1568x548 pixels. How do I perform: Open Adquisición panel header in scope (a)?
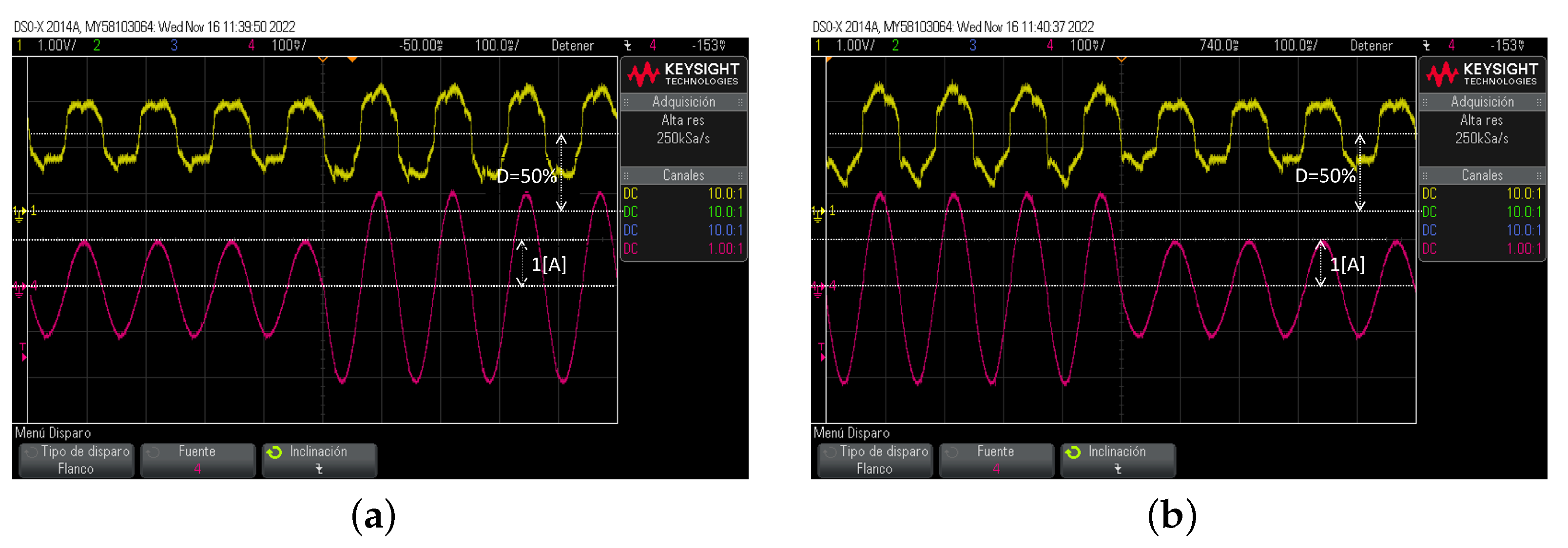click(683, 102)
